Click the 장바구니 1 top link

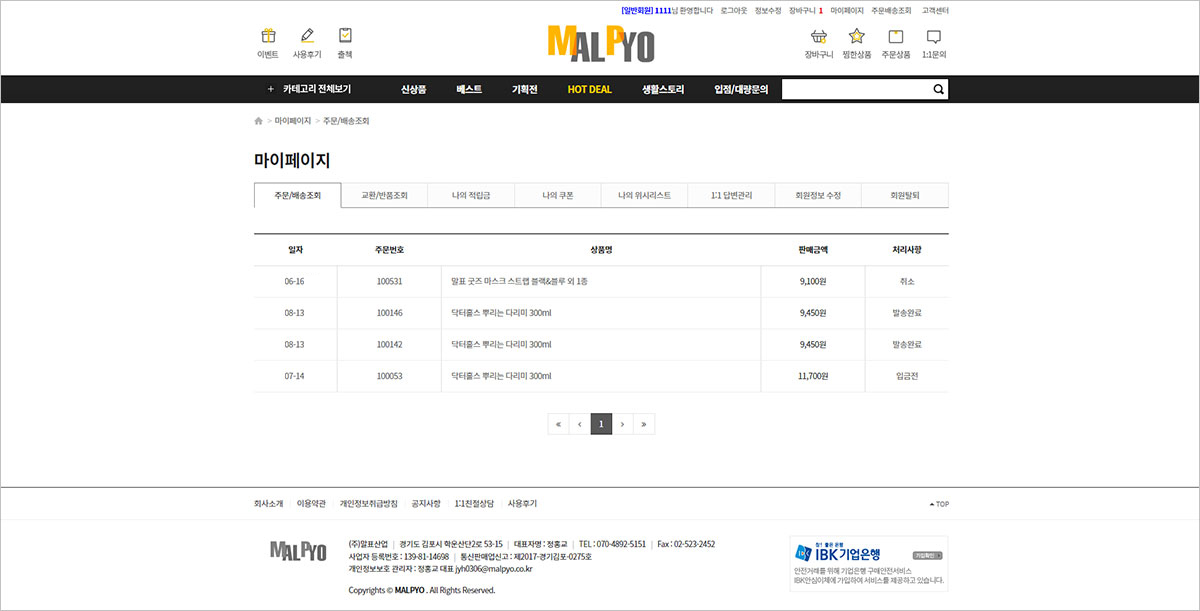point(806,10)
